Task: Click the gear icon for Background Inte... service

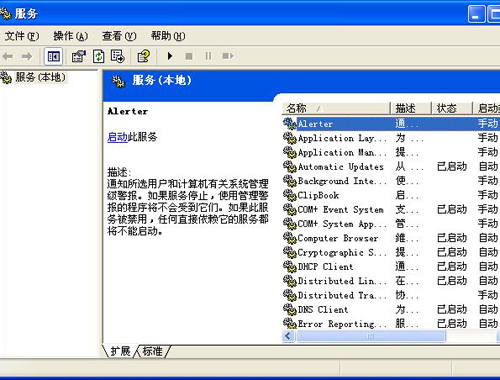Action: pyautogui.click(x=290, y=181)
